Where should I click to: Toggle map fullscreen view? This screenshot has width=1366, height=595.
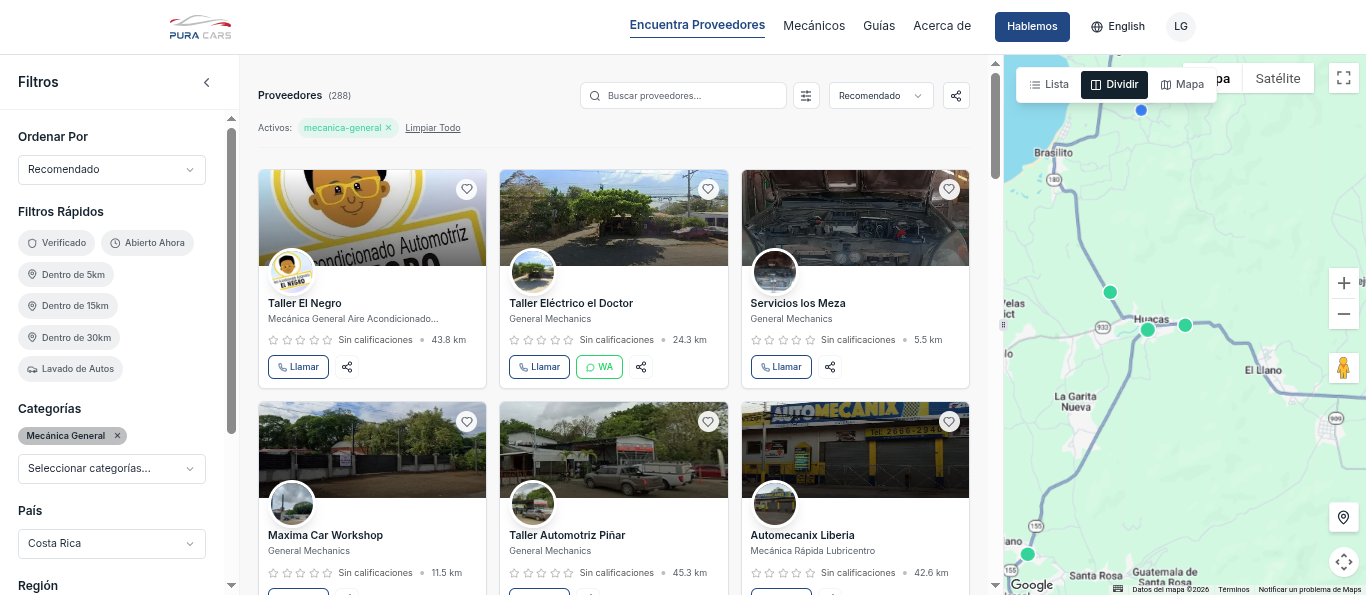(1344, 78)
